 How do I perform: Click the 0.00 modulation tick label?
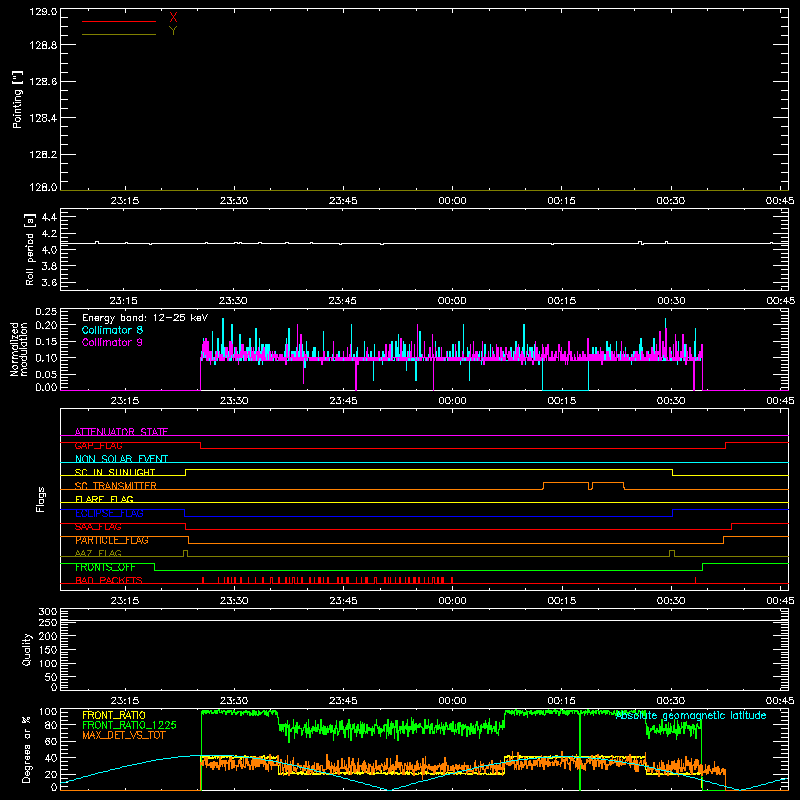(46, 387)
